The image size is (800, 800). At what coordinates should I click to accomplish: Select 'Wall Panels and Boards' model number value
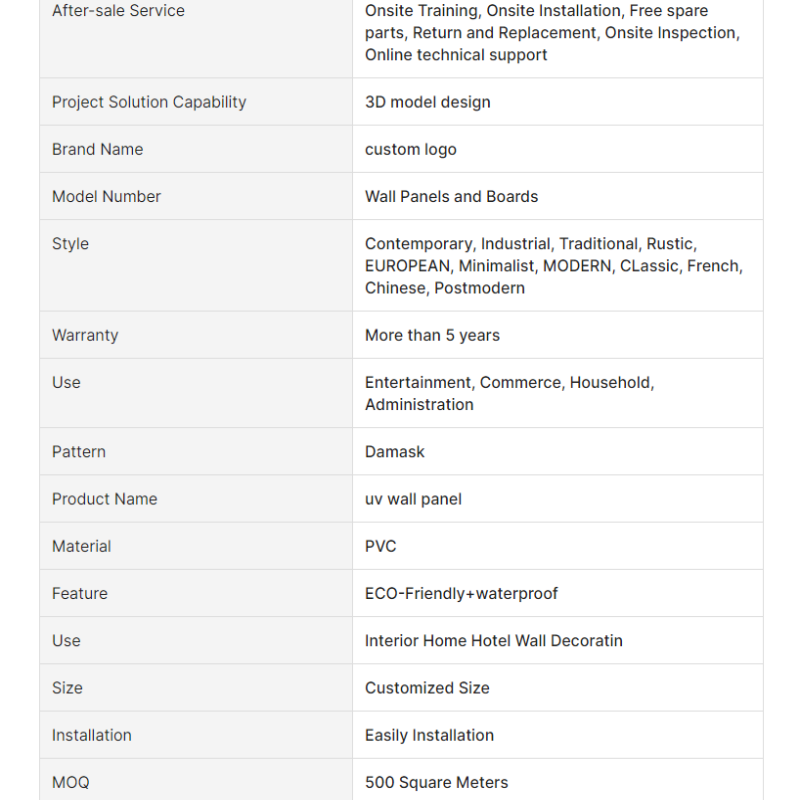pos(452,196)
